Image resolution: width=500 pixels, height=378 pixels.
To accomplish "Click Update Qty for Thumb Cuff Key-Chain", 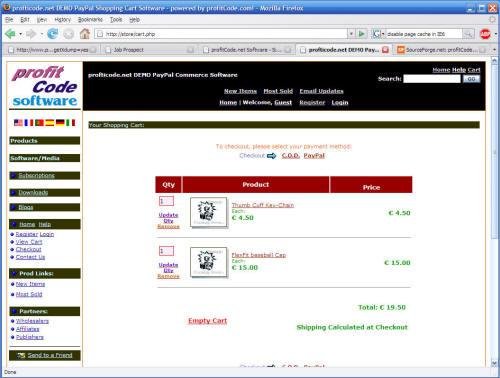I will click(168, 218).
